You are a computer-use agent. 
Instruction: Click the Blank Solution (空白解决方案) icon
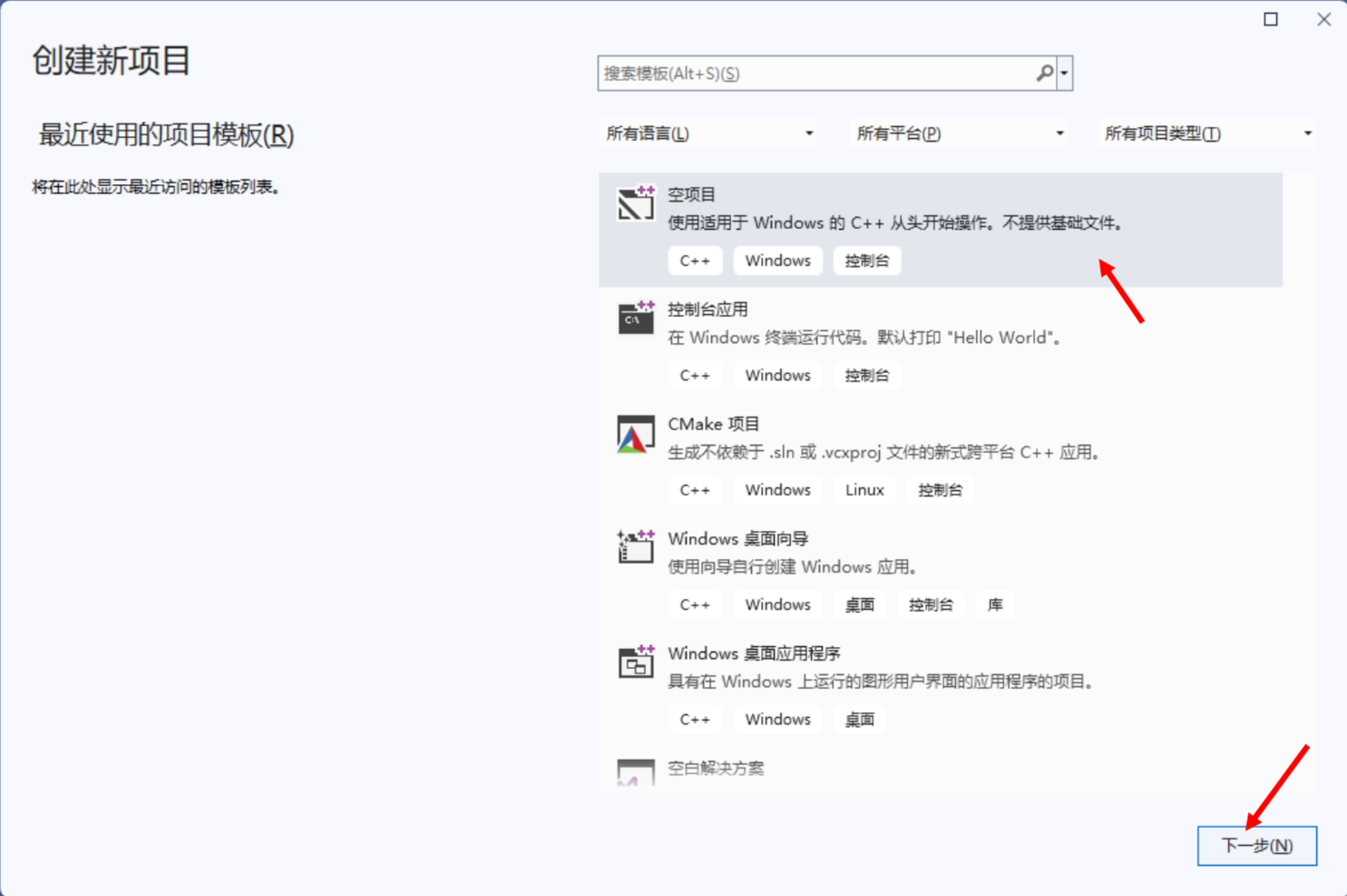click(635, 772)
